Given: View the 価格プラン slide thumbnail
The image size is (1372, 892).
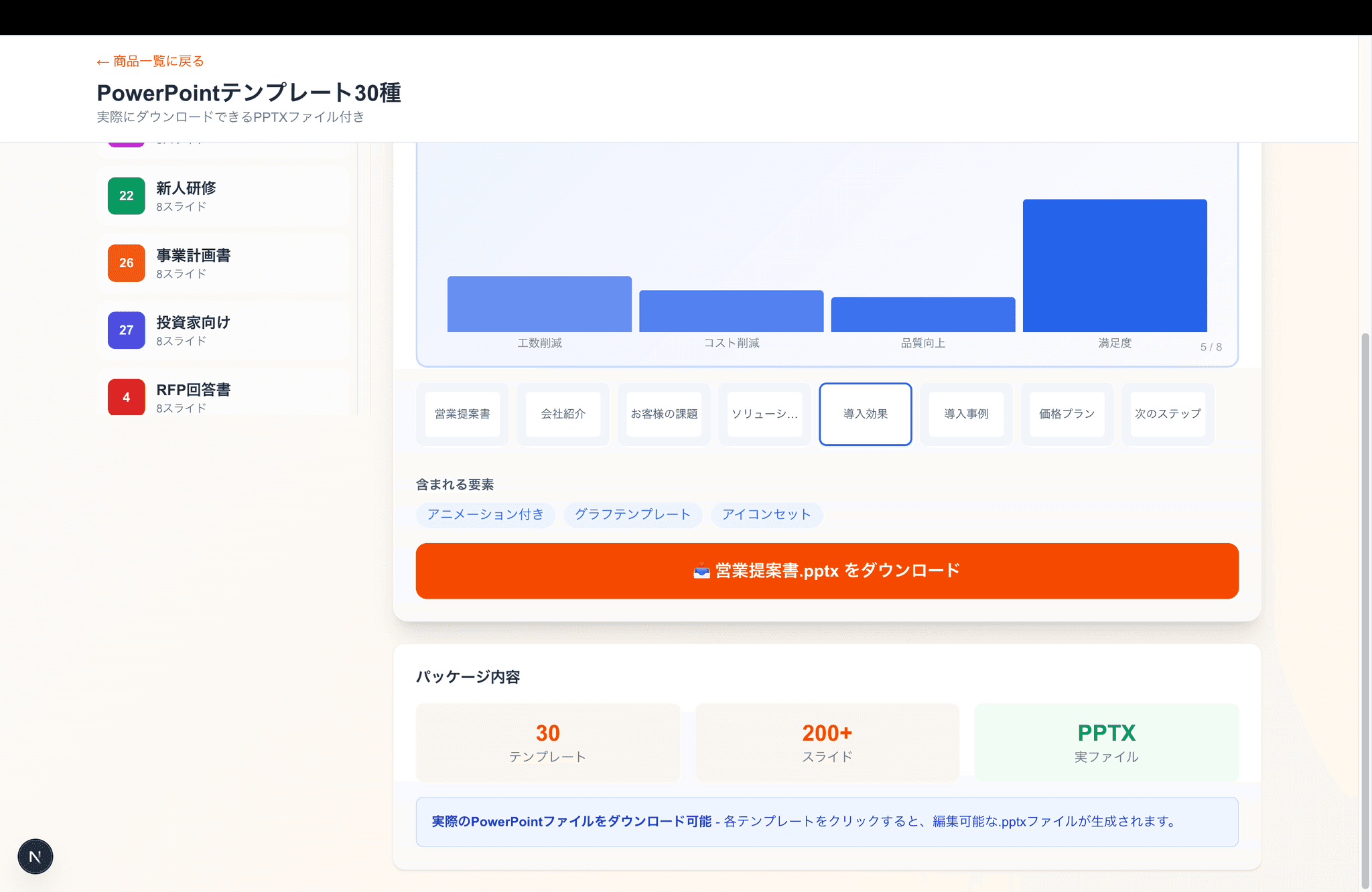Looking at the screenshot, I should click(1067, 414).
